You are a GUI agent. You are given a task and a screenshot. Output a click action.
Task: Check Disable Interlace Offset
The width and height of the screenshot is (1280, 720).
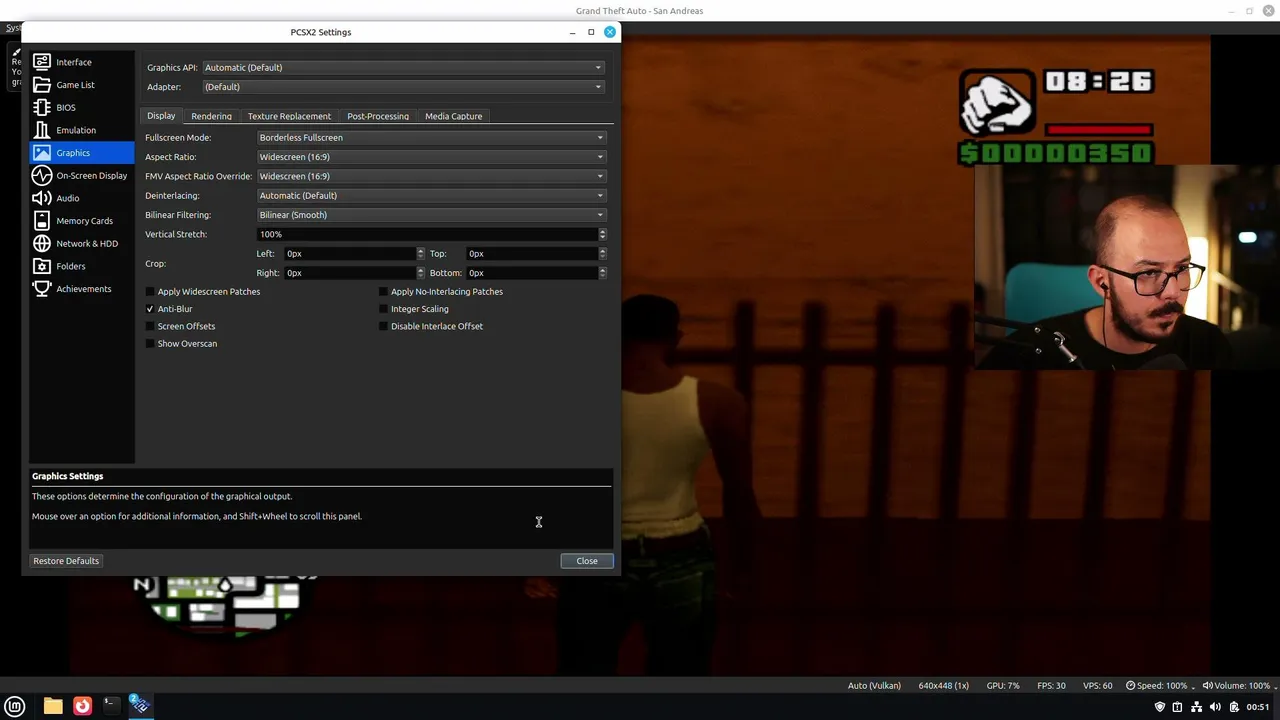point(430,326)
